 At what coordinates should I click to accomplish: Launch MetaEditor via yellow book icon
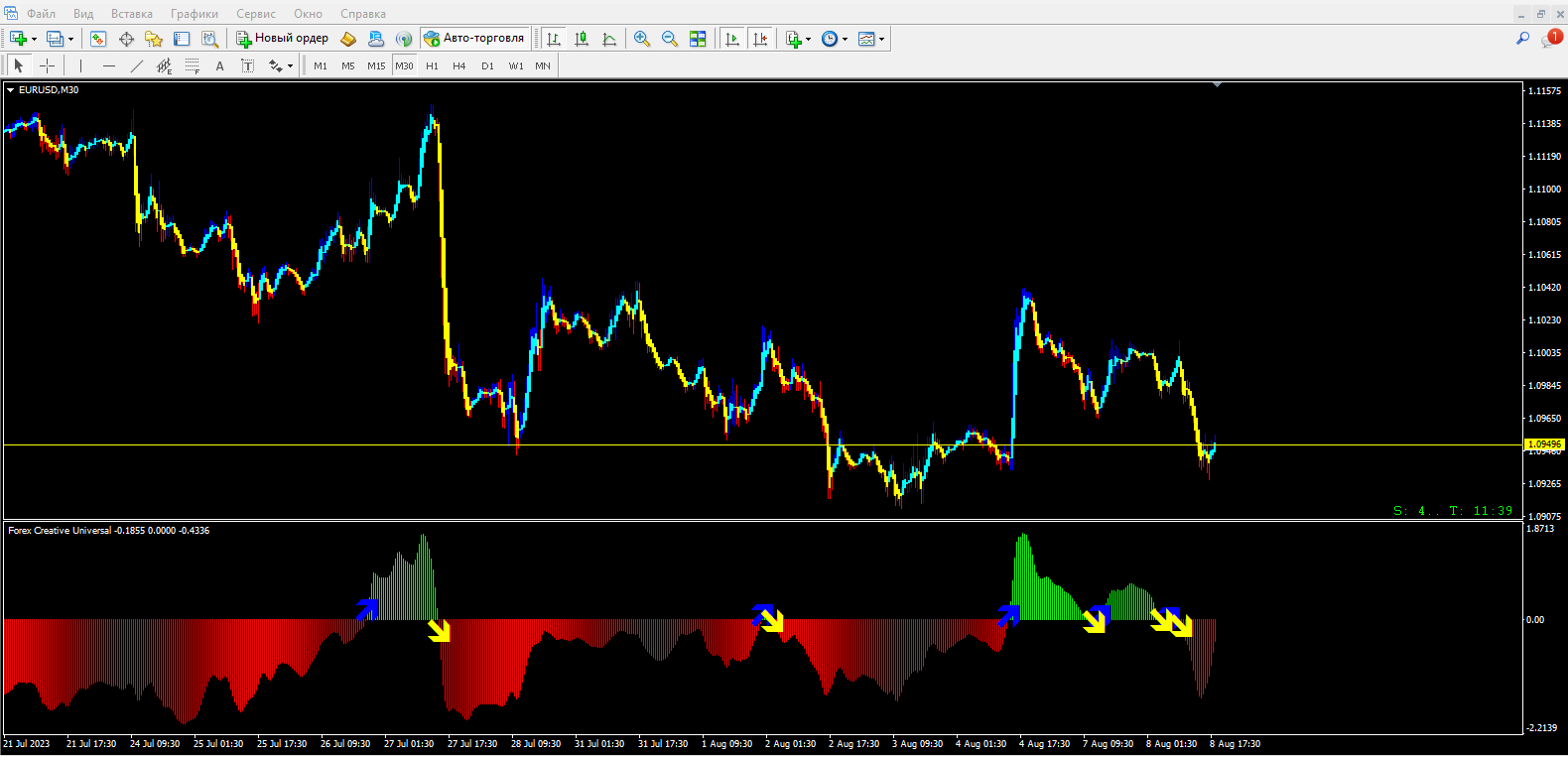(348, 39)
